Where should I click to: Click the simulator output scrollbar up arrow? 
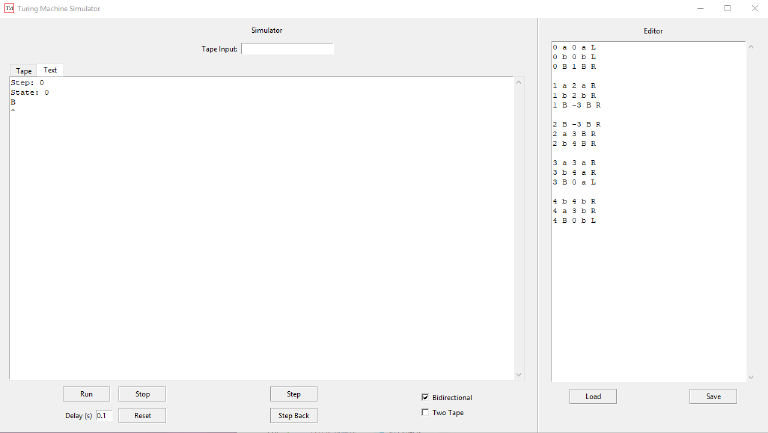[x=519, y=82]
